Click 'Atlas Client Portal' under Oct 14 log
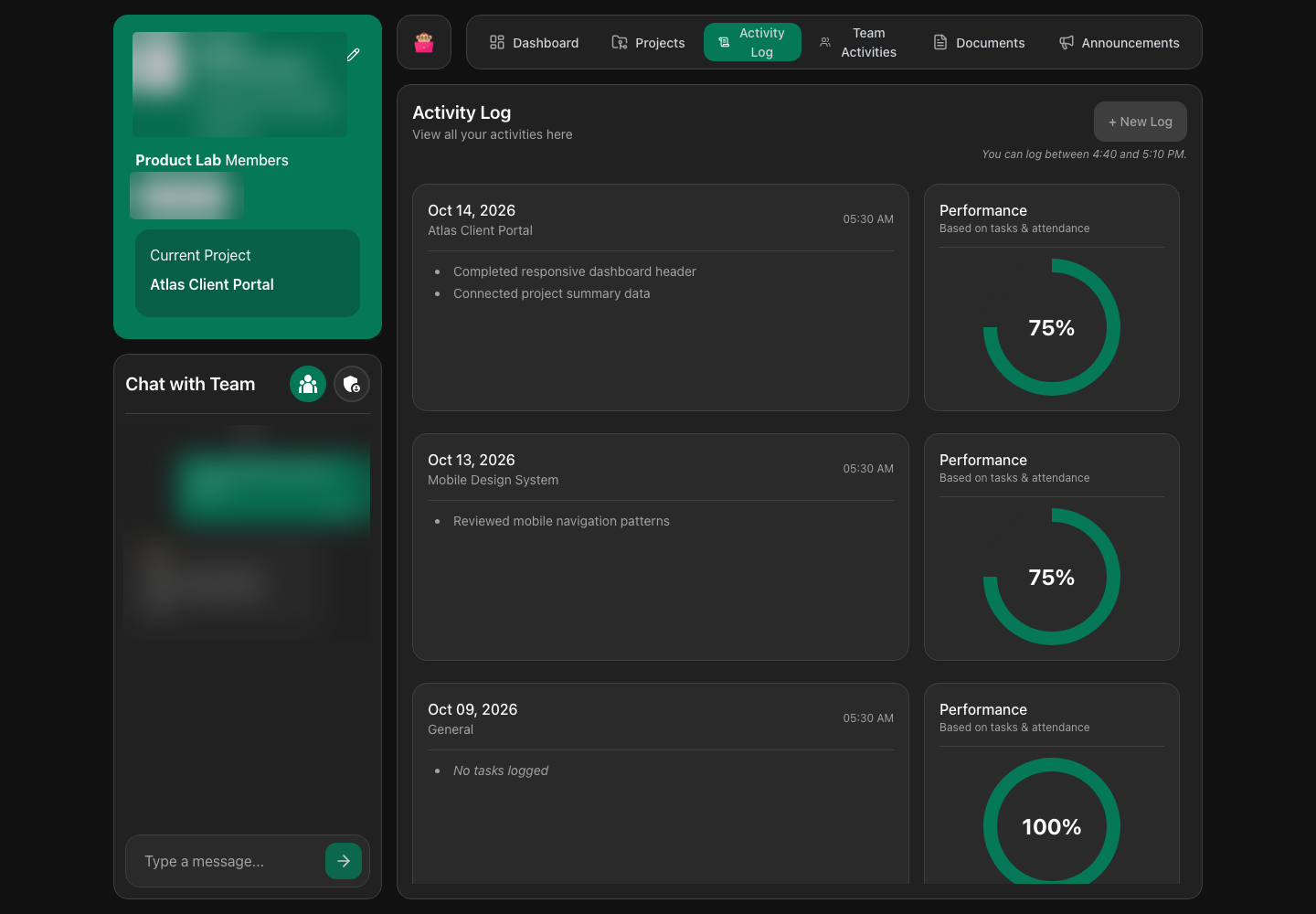 480,230
